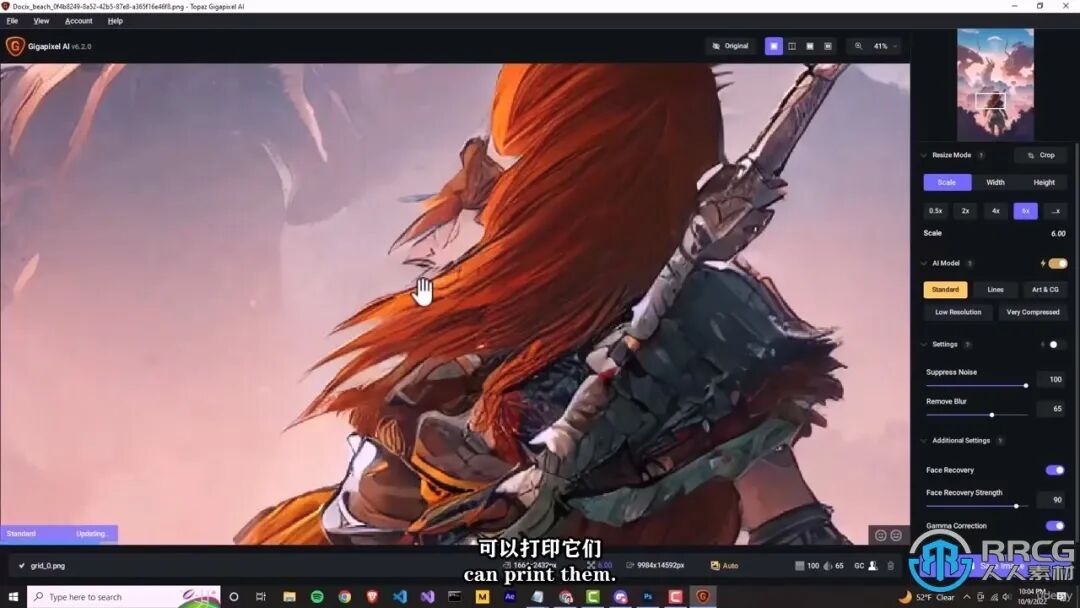
Task: Toggle the AI Model auto switch
Action: tap(1059, 264)
